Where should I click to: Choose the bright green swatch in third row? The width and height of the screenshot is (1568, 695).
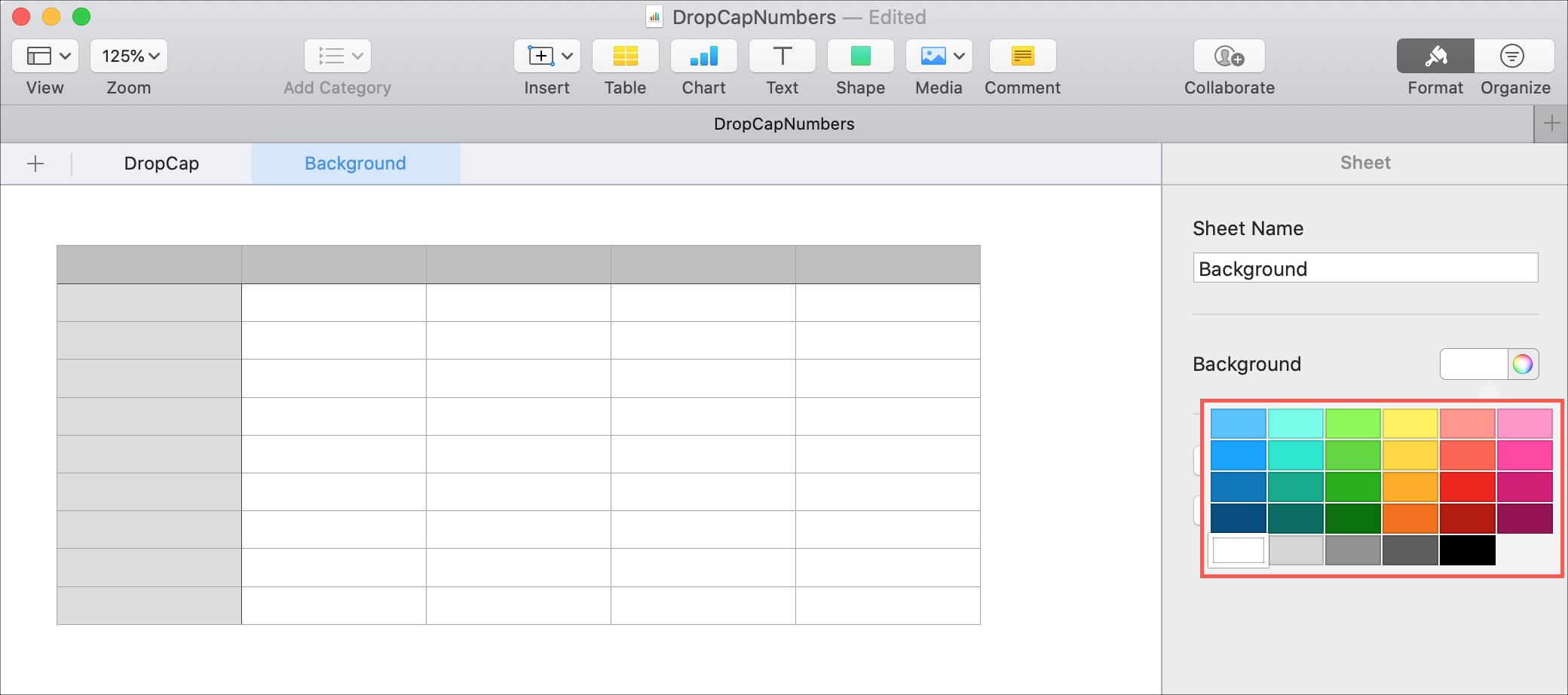(1353, 487)
